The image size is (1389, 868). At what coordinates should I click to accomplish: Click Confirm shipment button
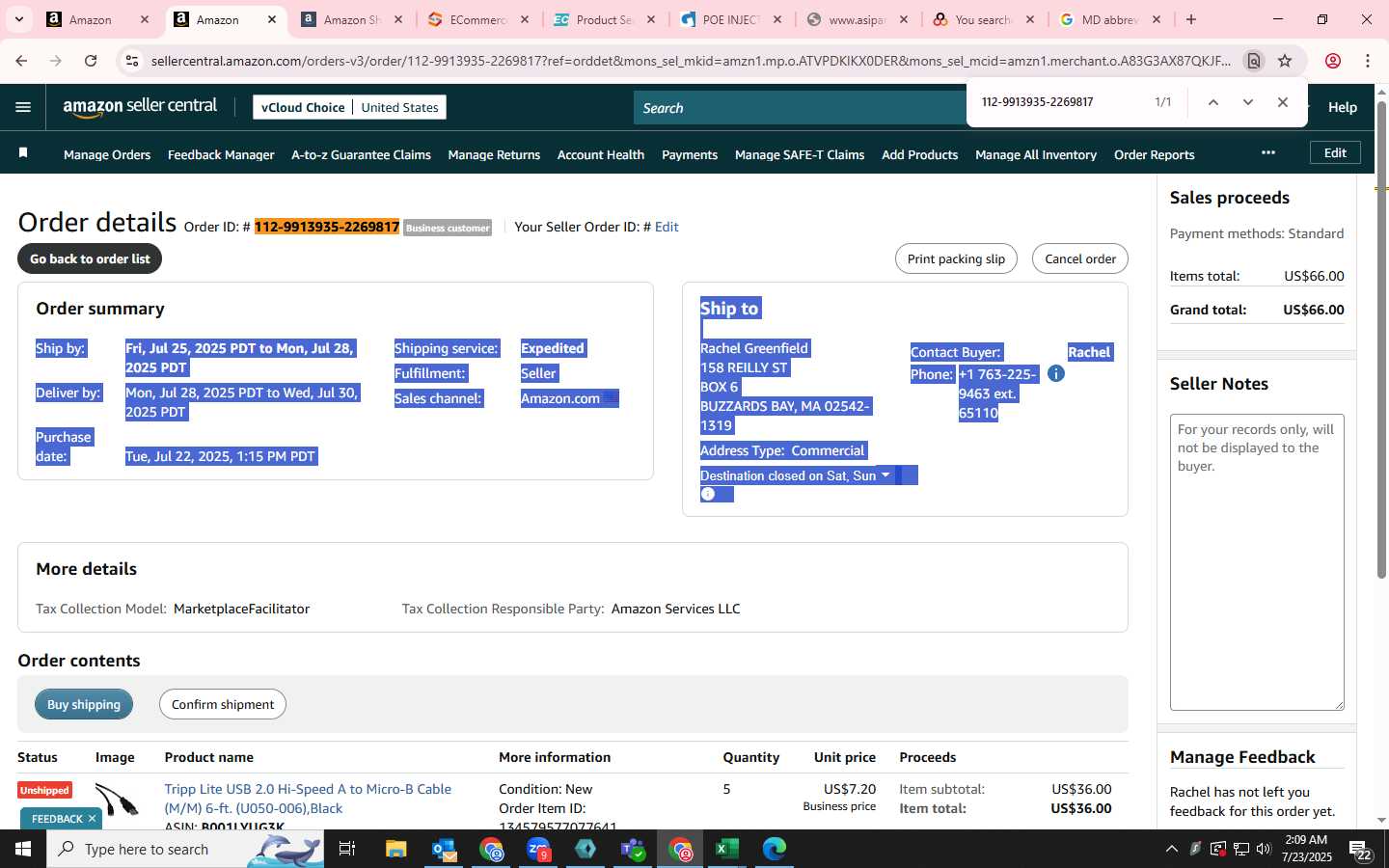223,704
